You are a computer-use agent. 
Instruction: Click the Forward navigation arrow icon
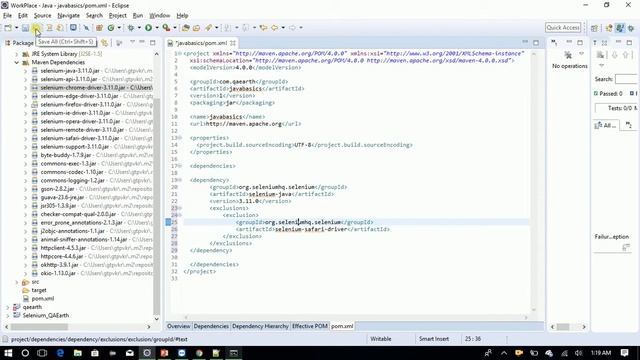[x=292, y=28]
